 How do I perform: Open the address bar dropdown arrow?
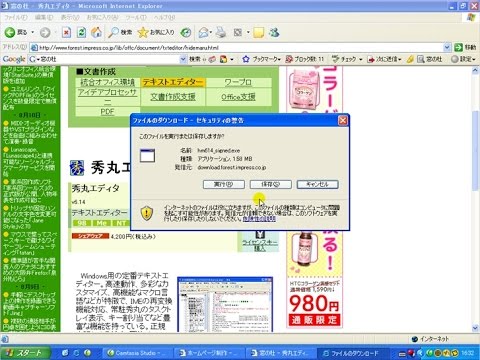[447, 48]
